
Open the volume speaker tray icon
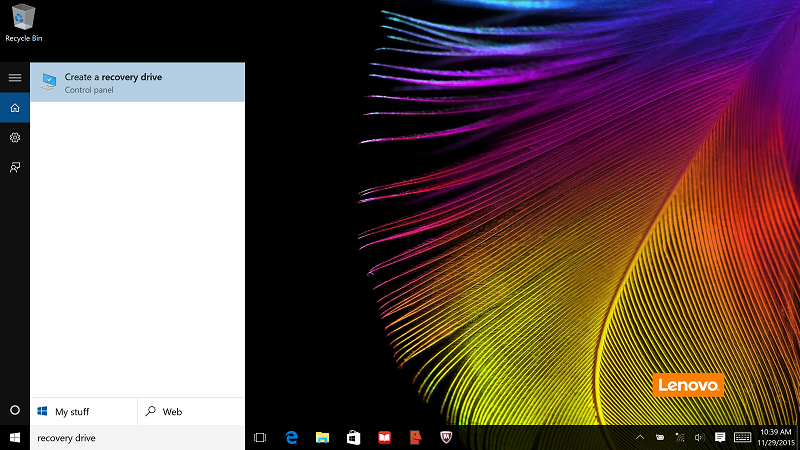point(699,438)
